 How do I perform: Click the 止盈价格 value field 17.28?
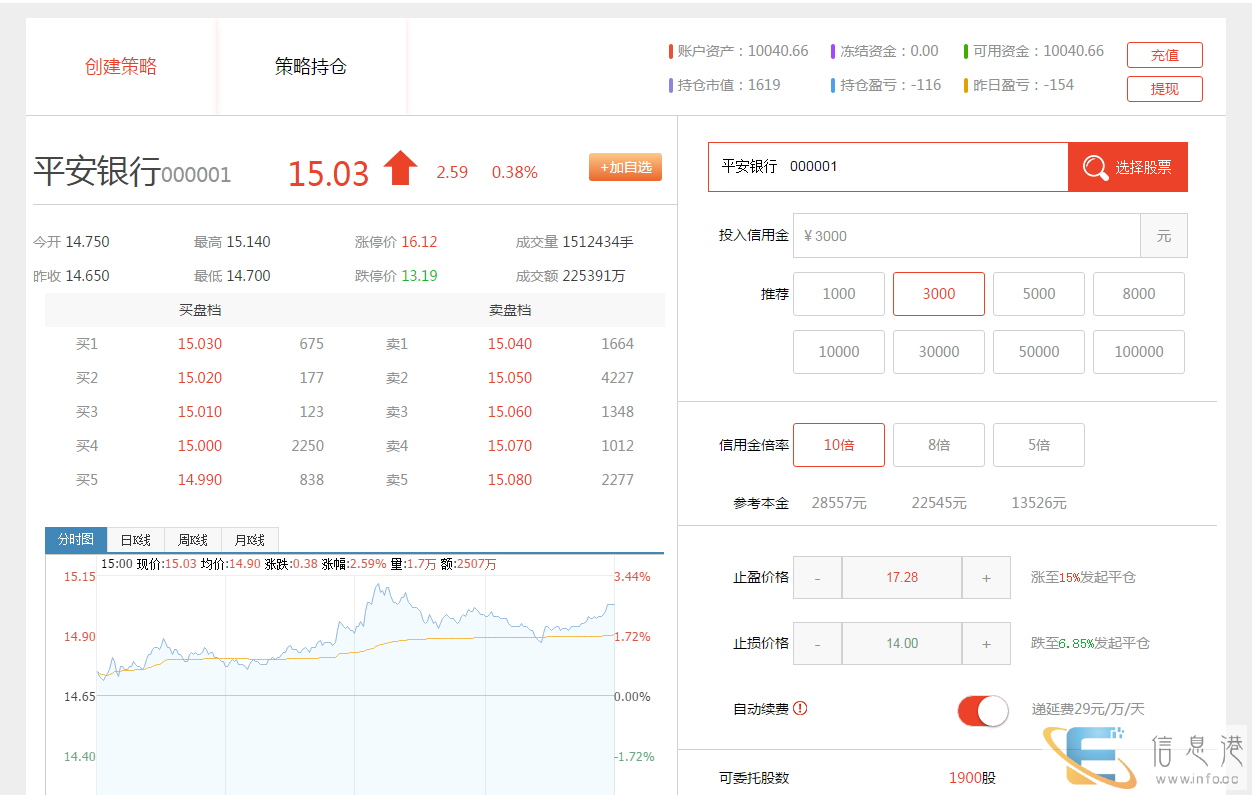(x=902, y=578)
